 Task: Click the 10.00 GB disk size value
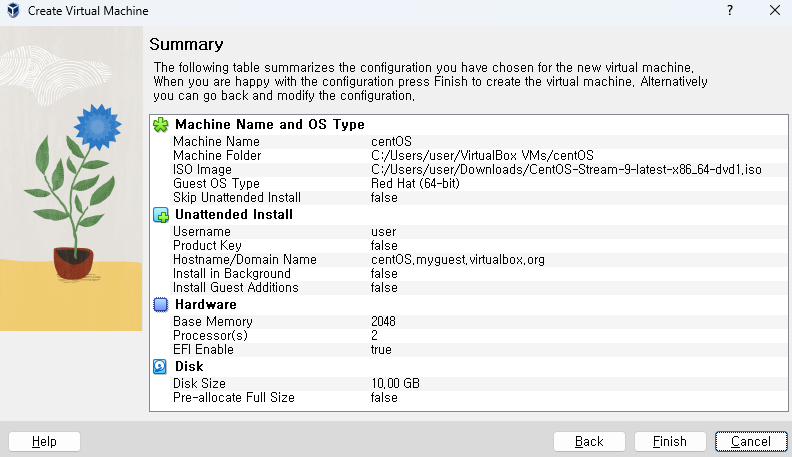[395, 384]
